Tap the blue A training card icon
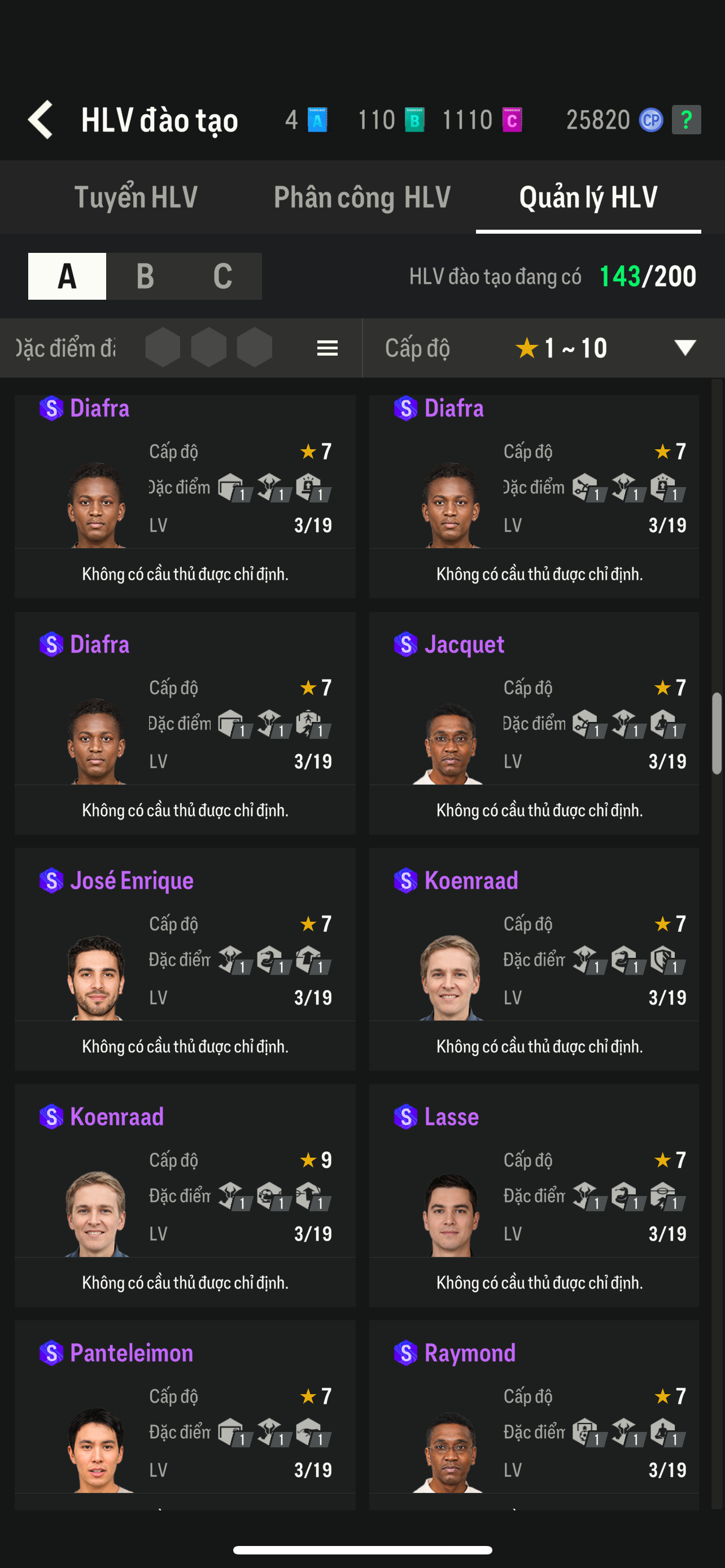This screenshot has width=725, height=1568. 317,120
